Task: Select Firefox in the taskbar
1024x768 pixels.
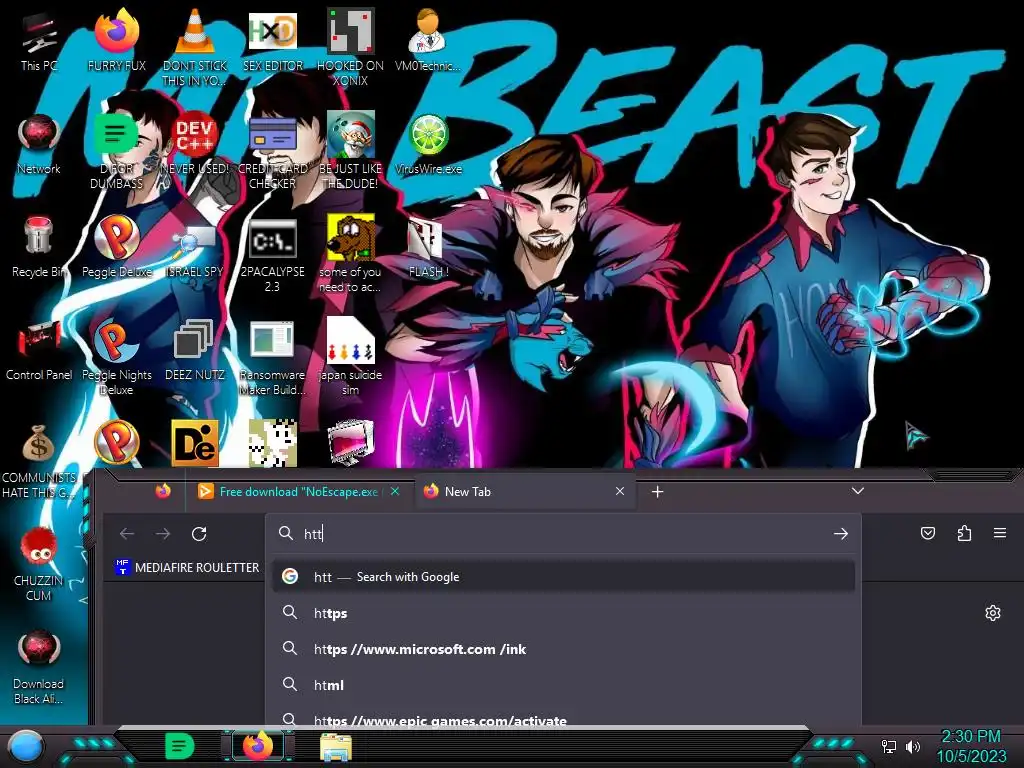Action: pos(258,746)
